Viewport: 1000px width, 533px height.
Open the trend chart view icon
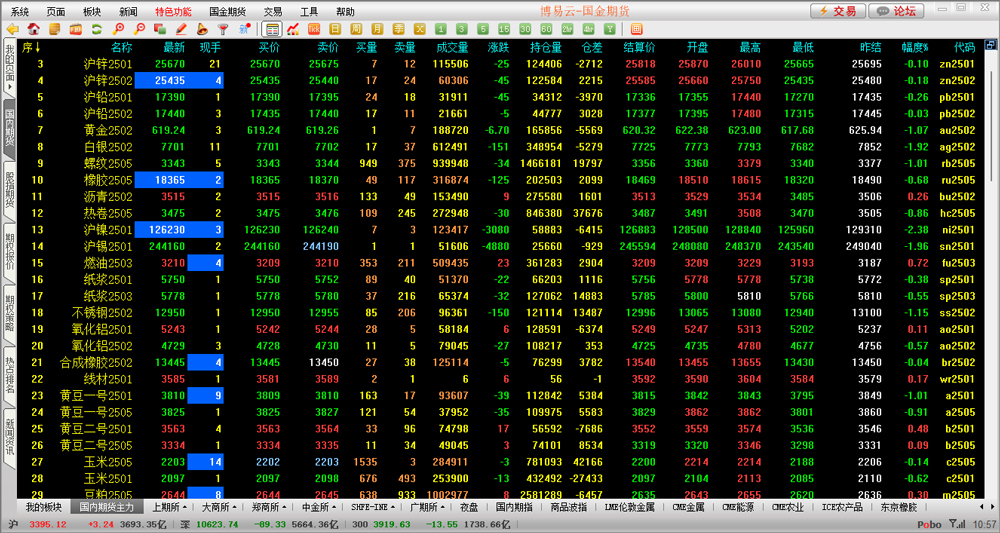(x=293, y=29)
